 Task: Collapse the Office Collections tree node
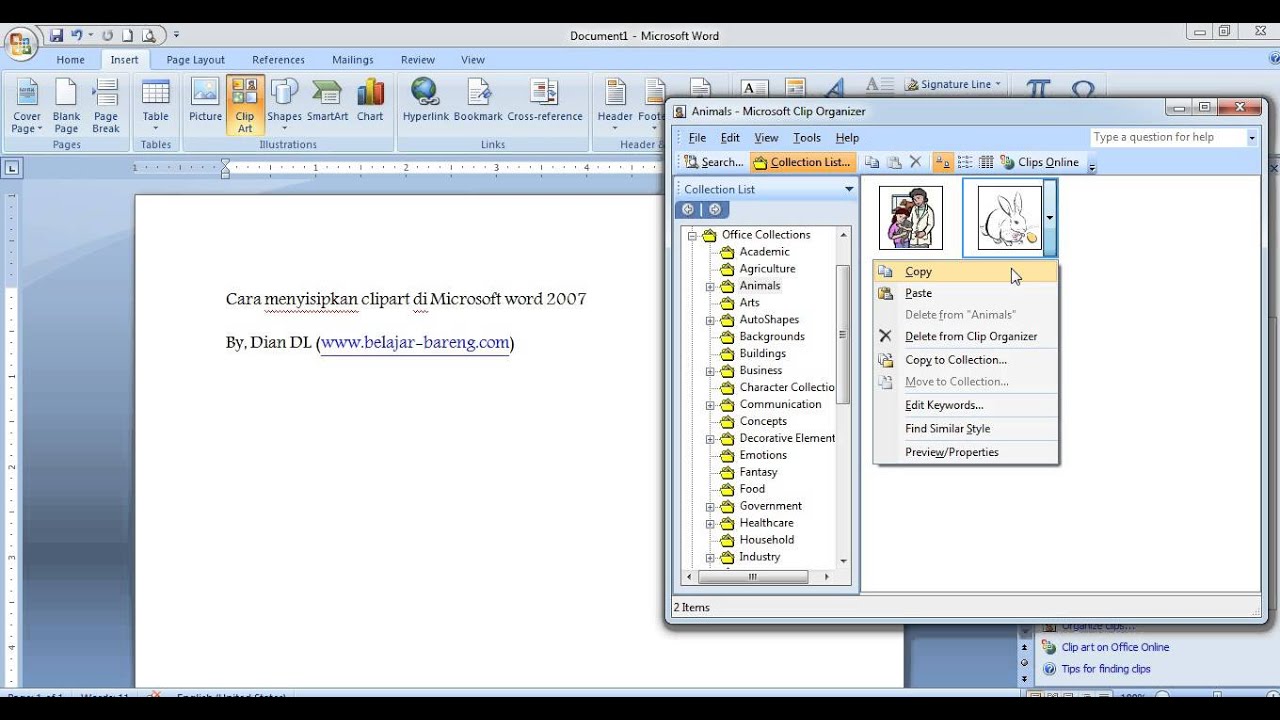click(x=692, y=235)
